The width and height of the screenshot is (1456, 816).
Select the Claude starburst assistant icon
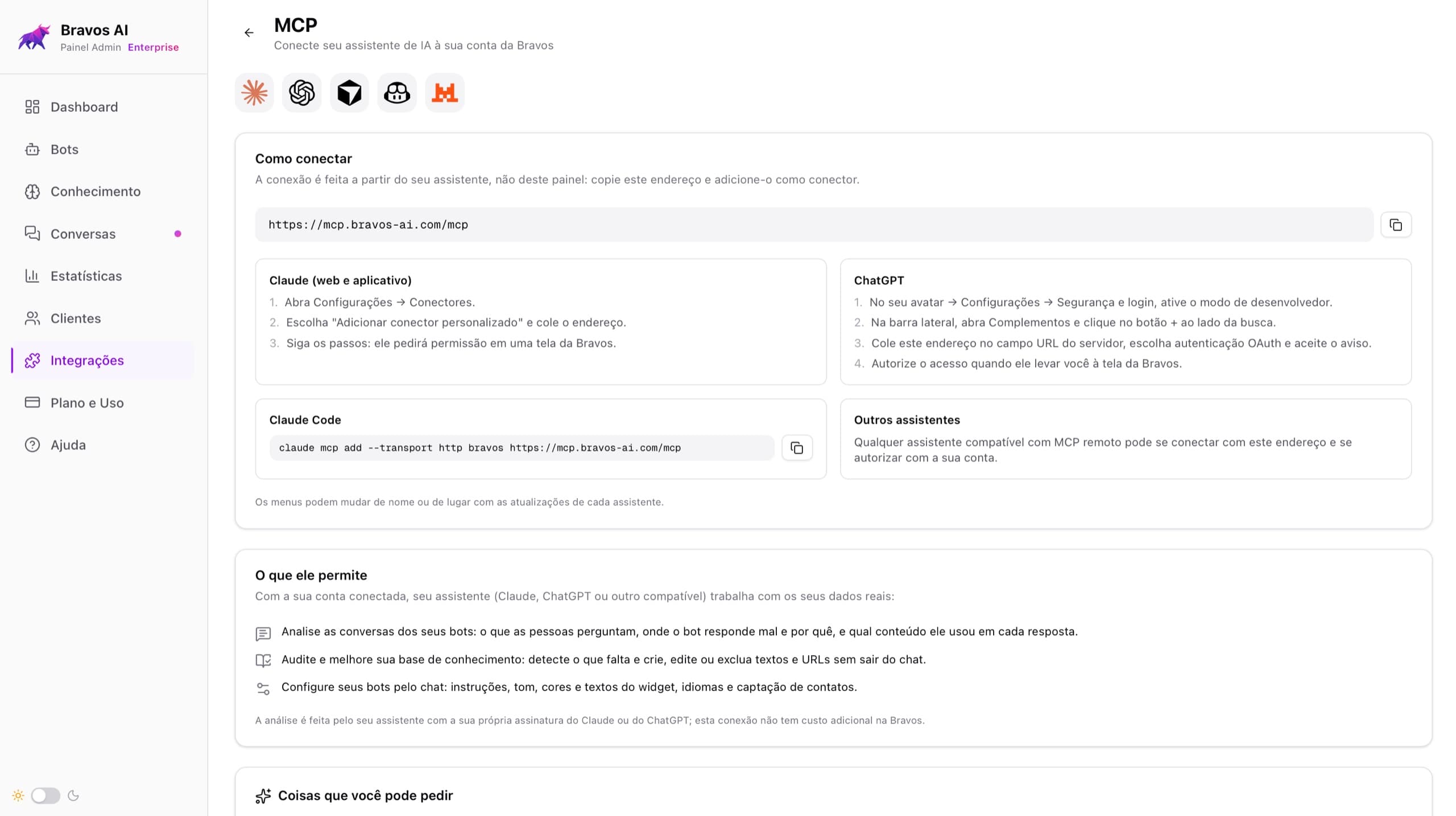point(254,93)
